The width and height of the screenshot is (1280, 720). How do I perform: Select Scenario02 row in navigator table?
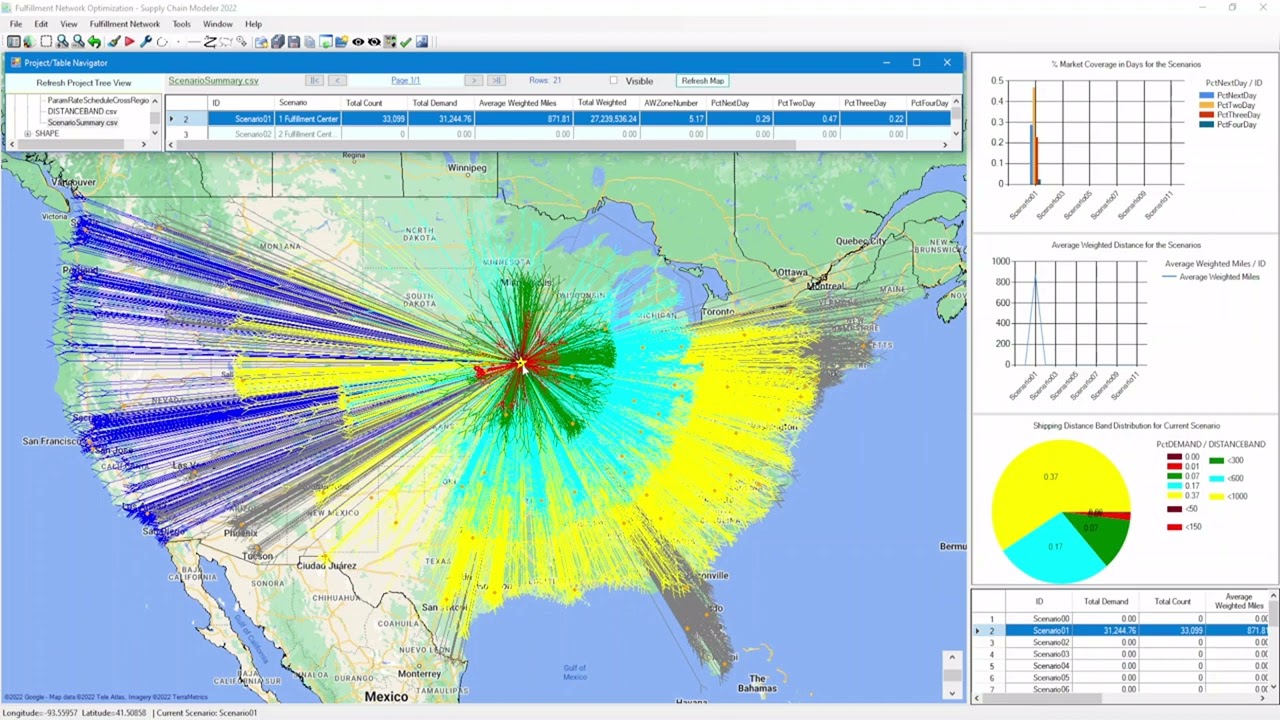(x=558, y=134)
